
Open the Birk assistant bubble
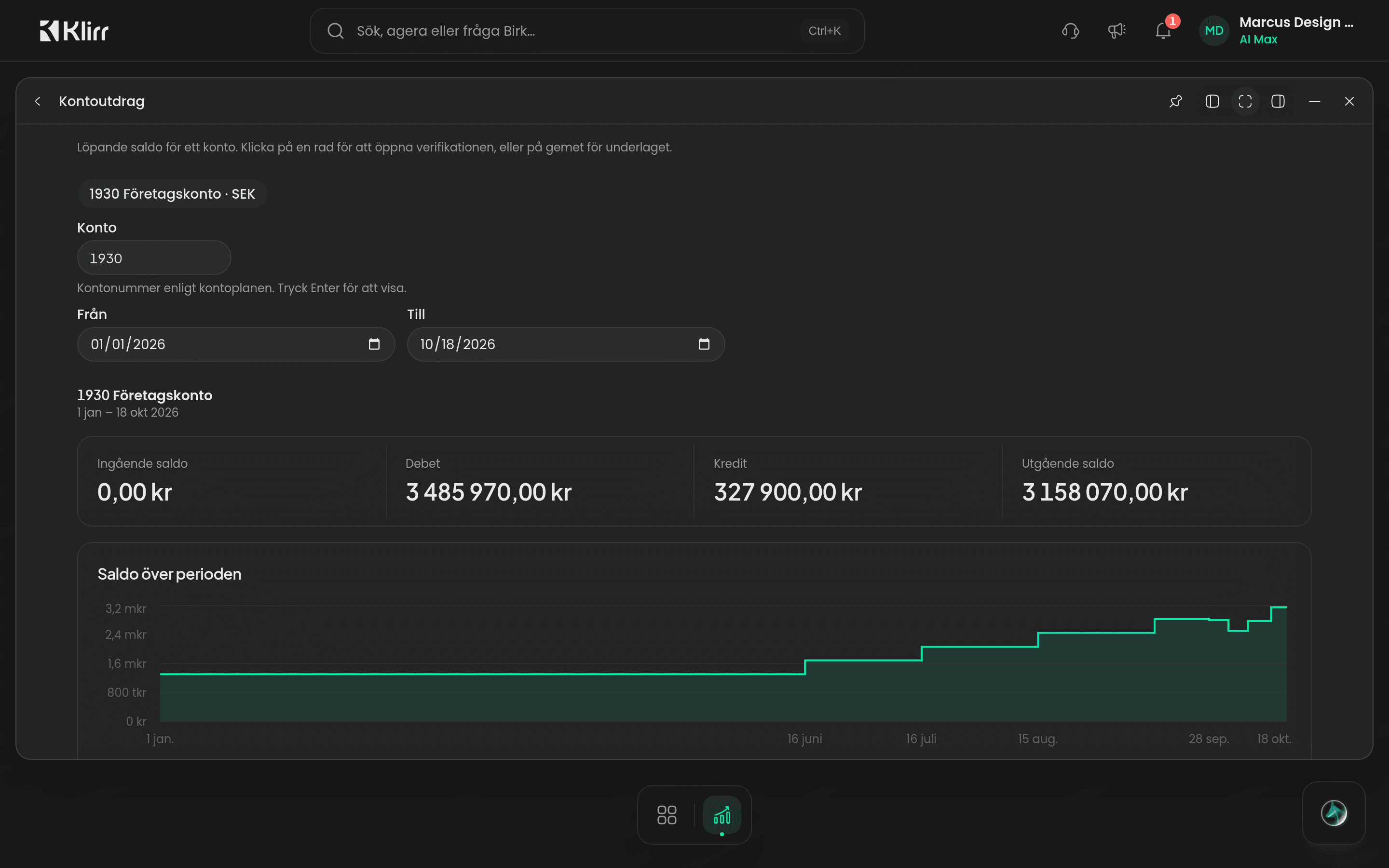tap(1334, 813)
